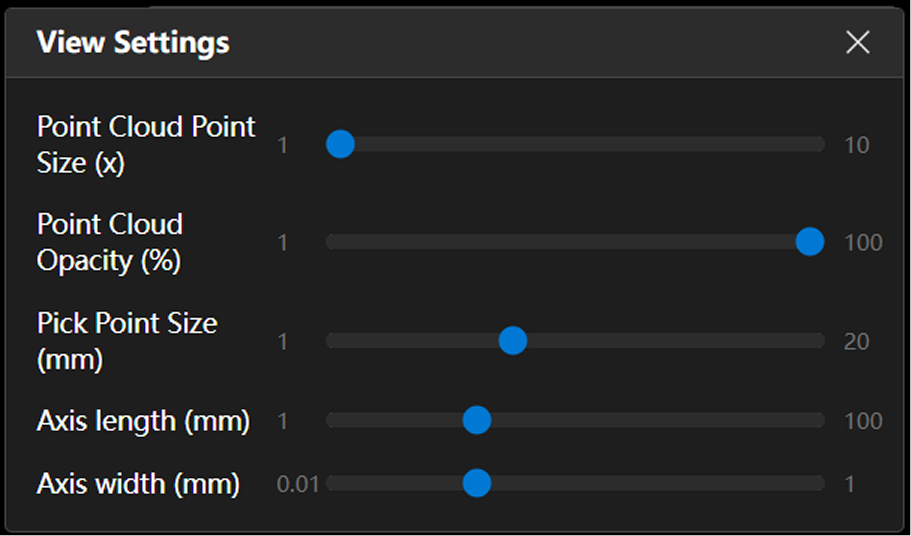The width and height of the screenshot is (911, 536).
Task: Click the Point Cloud Opacity slider handle
Action: point(809,242)
